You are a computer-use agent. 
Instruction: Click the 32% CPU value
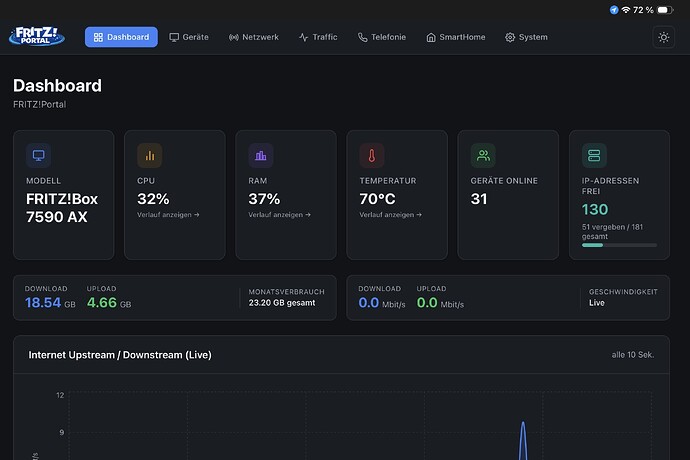153,199
